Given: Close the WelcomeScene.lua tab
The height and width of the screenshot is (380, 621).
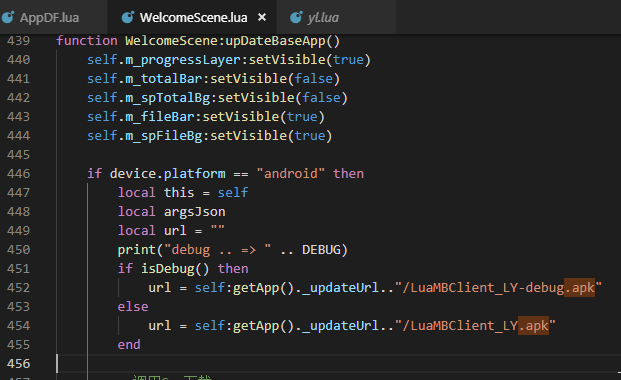Looking at the screenshot, I should click(x=262, y=17).
